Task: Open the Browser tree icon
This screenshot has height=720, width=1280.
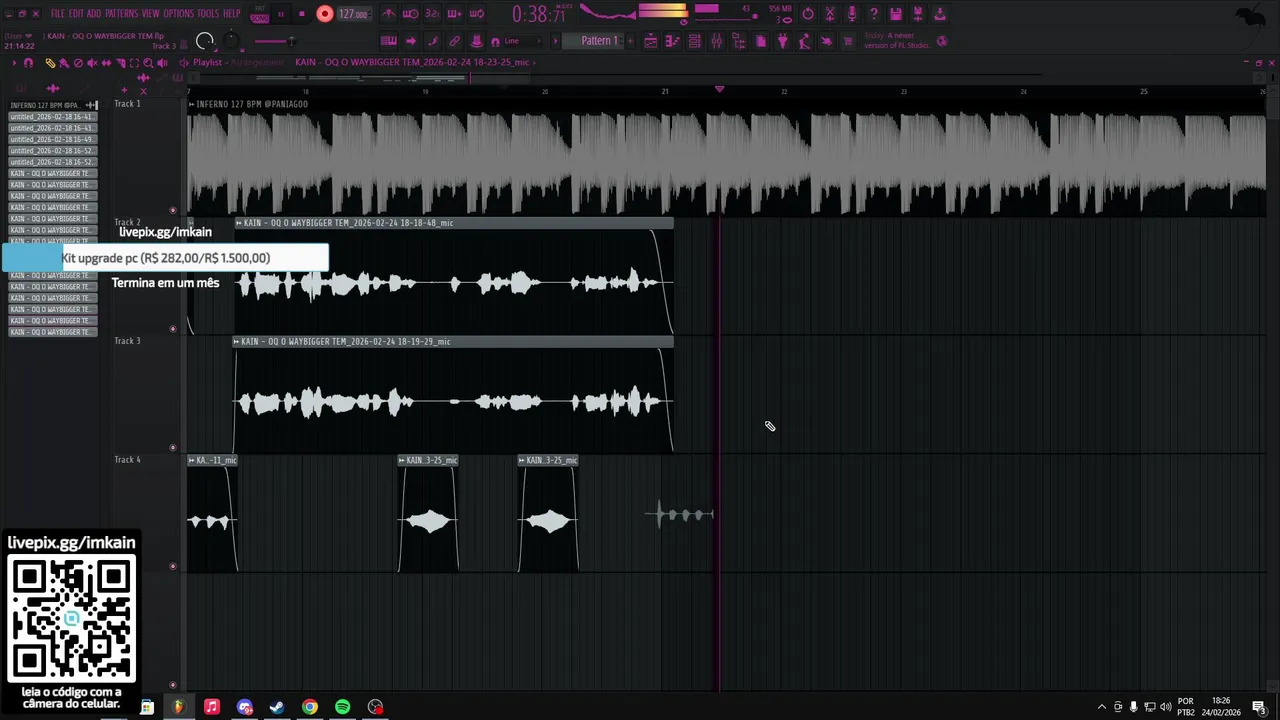Action: point(738,41)
